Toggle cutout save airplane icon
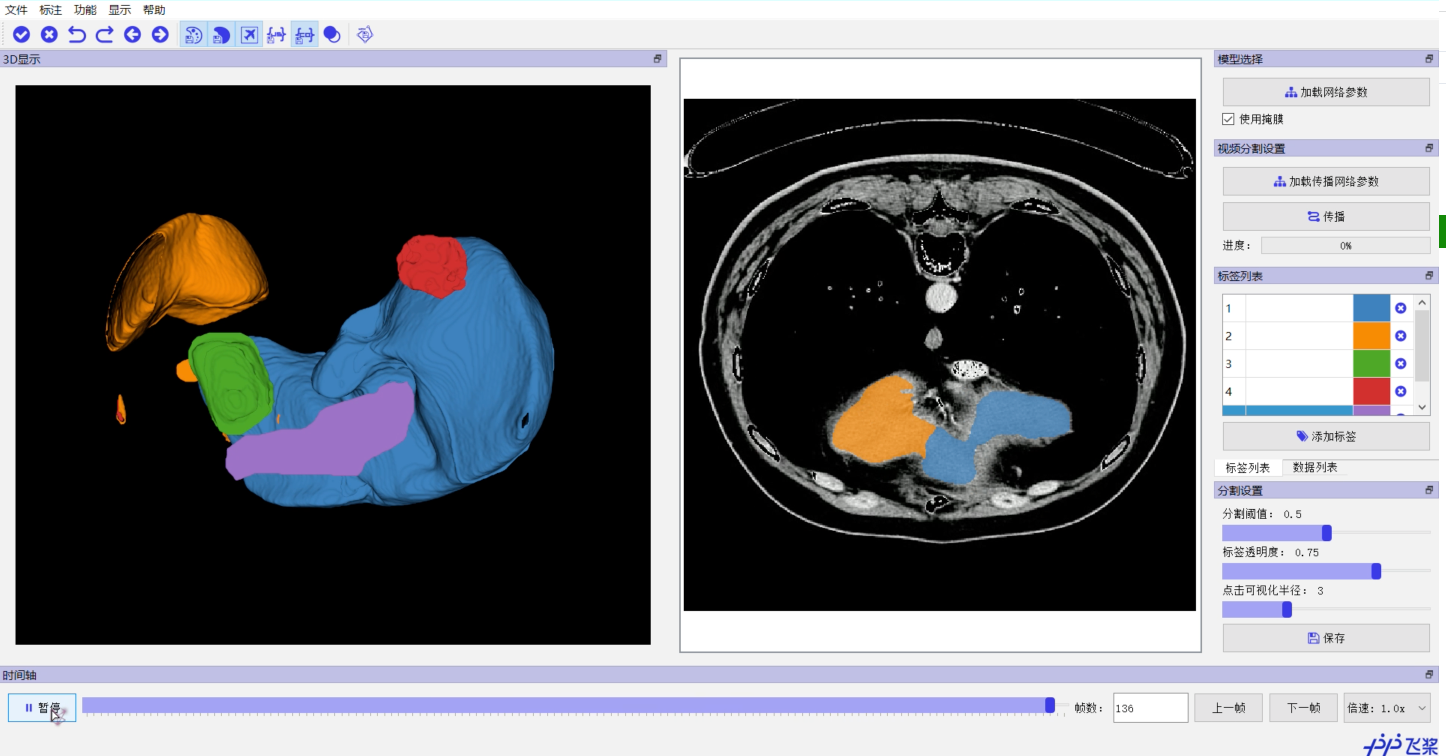1446x756 pixels. coord(249,35)
